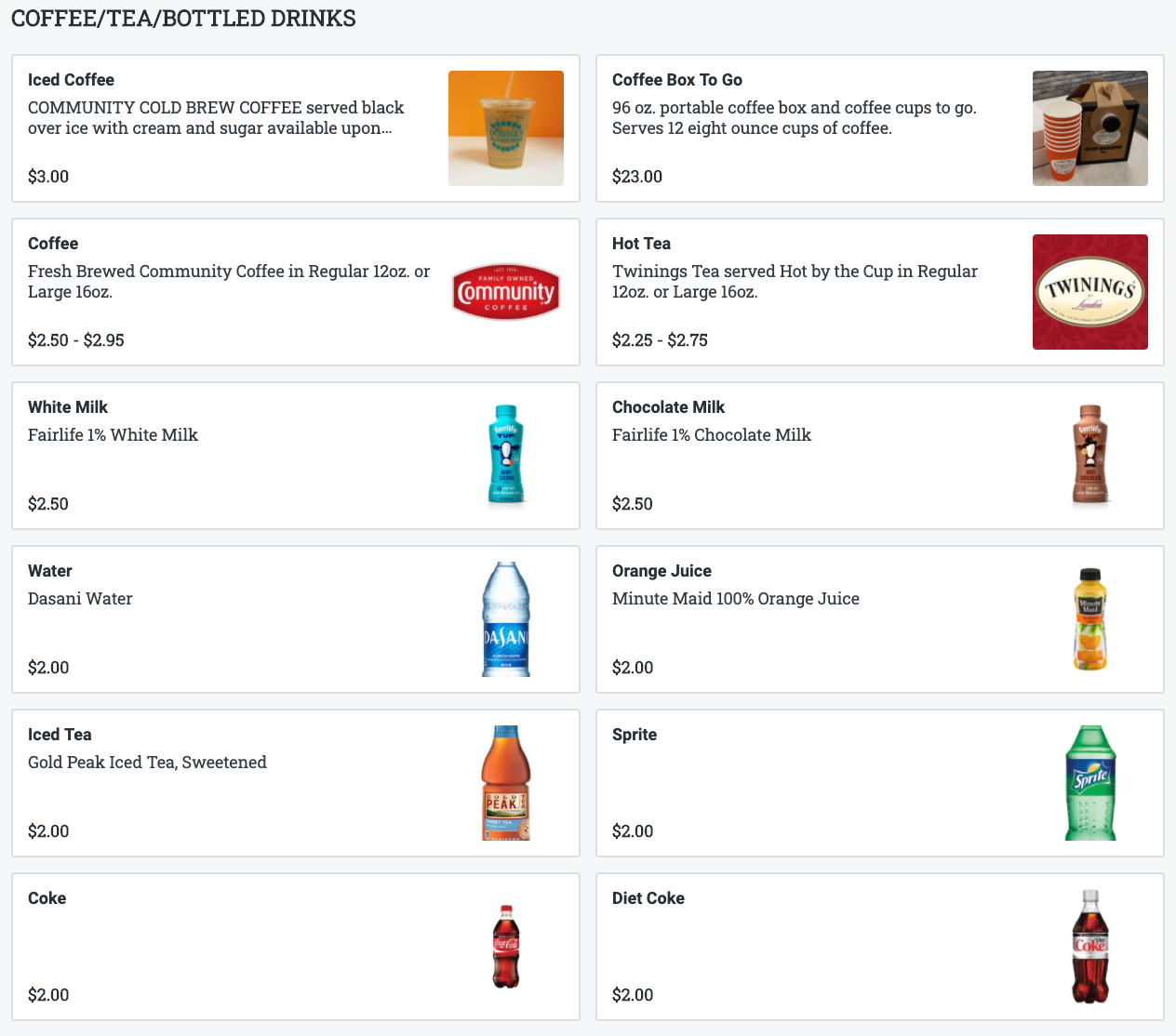Click the Gold Peak Iced Tea description
The width and height of the screenshot is (1176, 1036).
click(x=147, y=763)
